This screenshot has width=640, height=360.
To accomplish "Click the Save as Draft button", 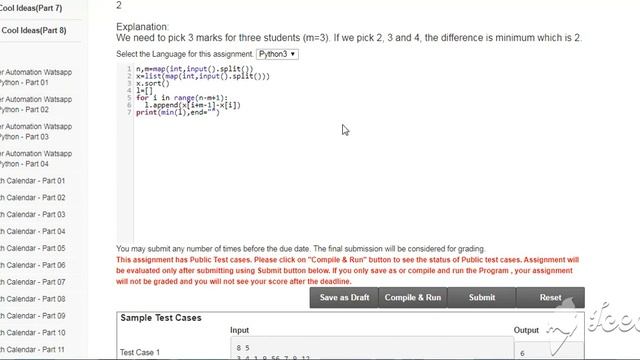I will [344, 298].
